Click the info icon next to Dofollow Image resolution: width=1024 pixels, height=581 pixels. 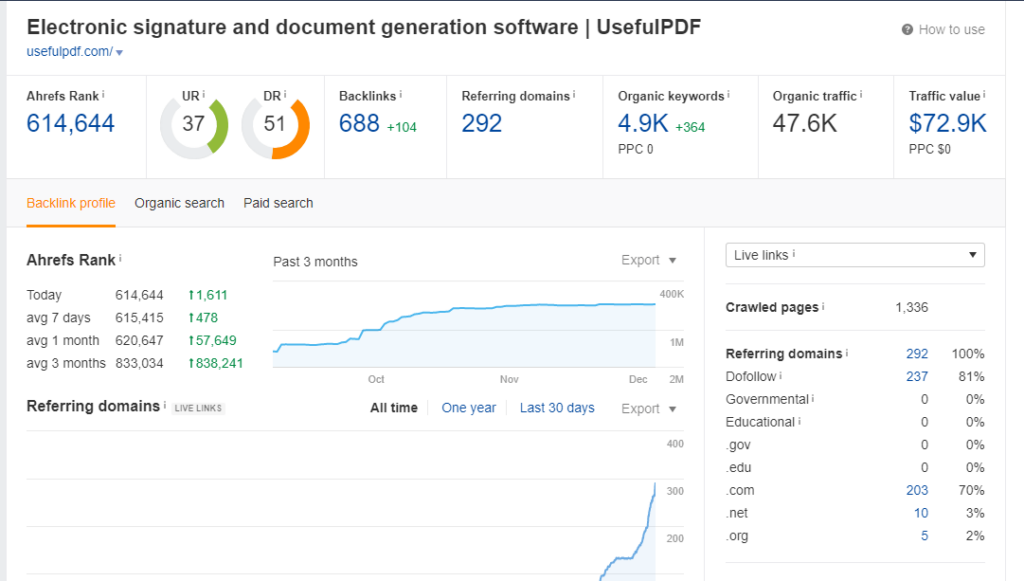[x=780, y=375]
